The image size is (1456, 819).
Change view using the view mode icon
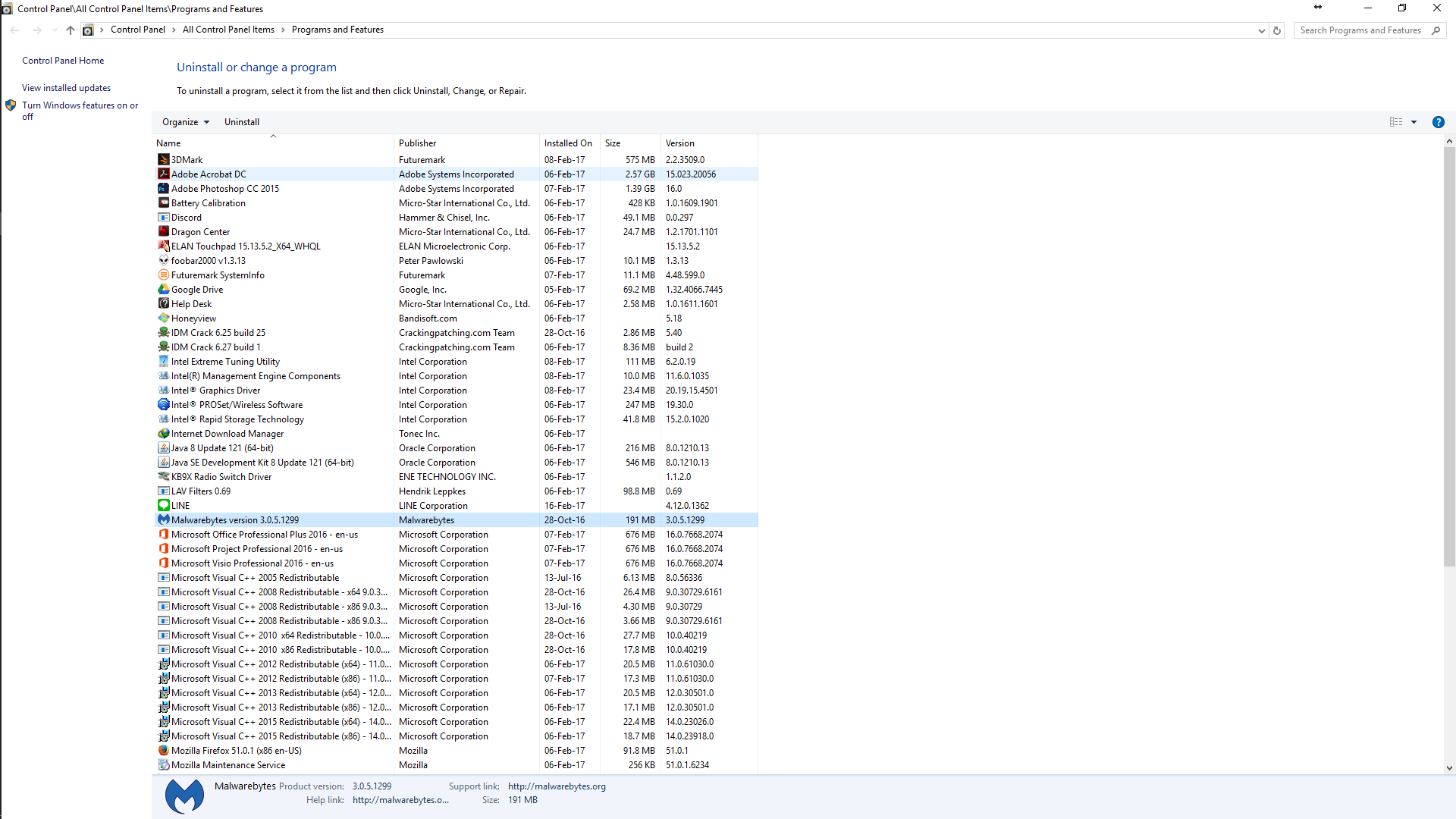tap(1396, 122)
